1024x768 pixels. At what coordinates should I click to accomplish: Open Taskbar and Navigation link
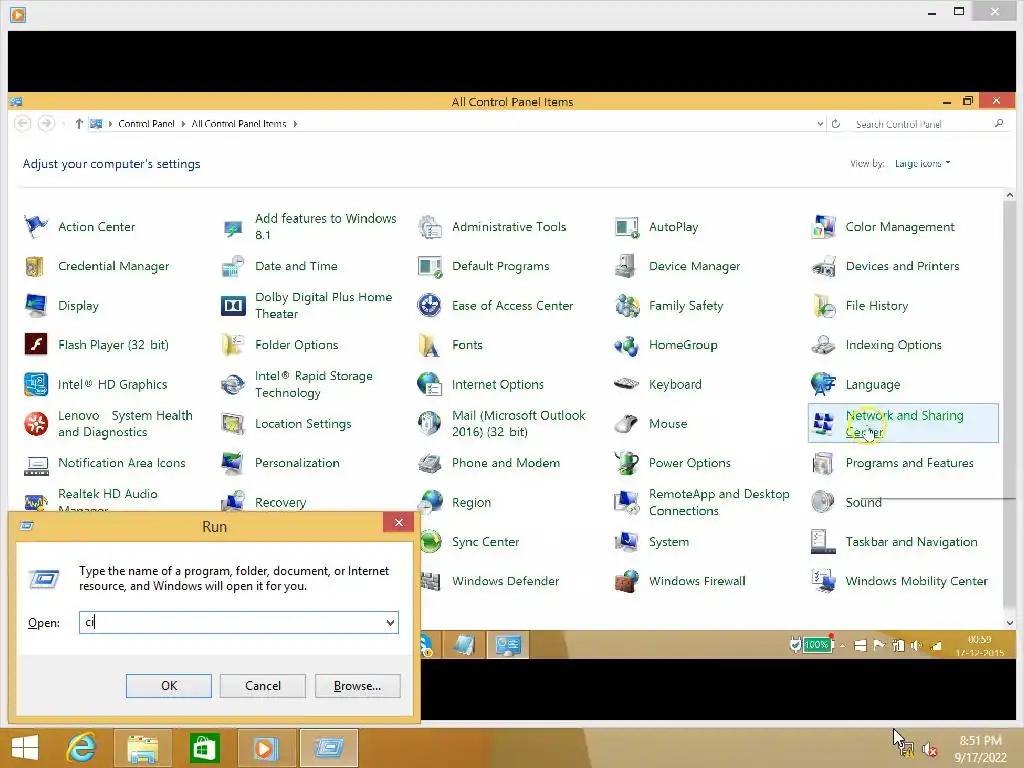(x=911, y=542)
